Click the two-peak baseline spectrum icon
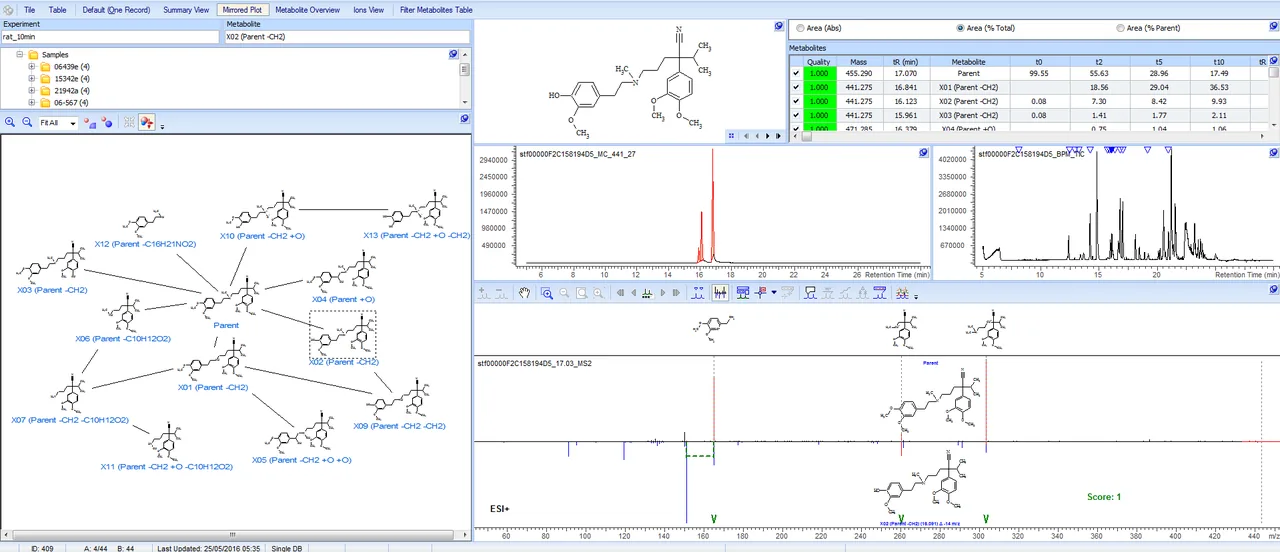The image size is (1280, 552). (x=699, y=293)
